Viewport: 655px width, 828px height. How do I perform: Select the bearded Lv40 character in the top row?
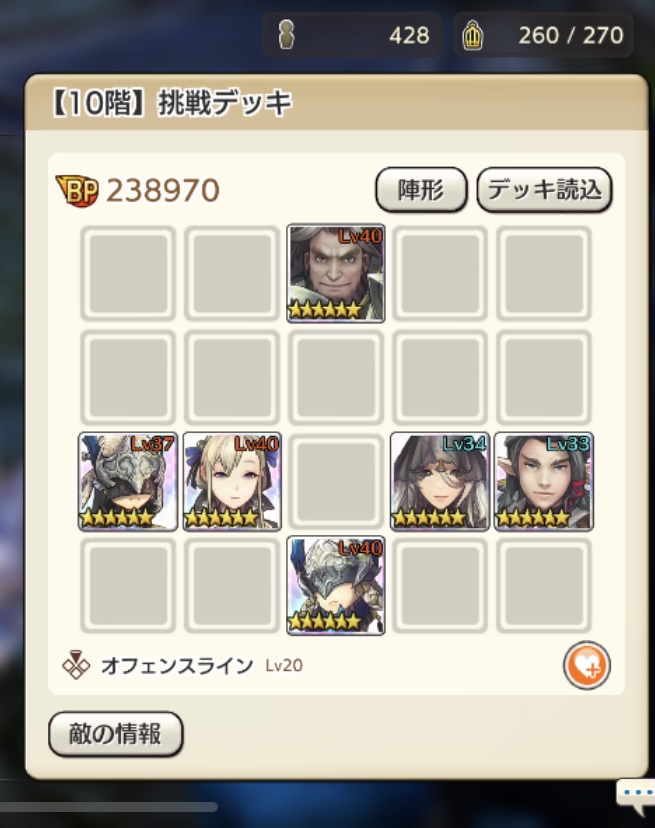pyautogui.click(x=335, y=273)
